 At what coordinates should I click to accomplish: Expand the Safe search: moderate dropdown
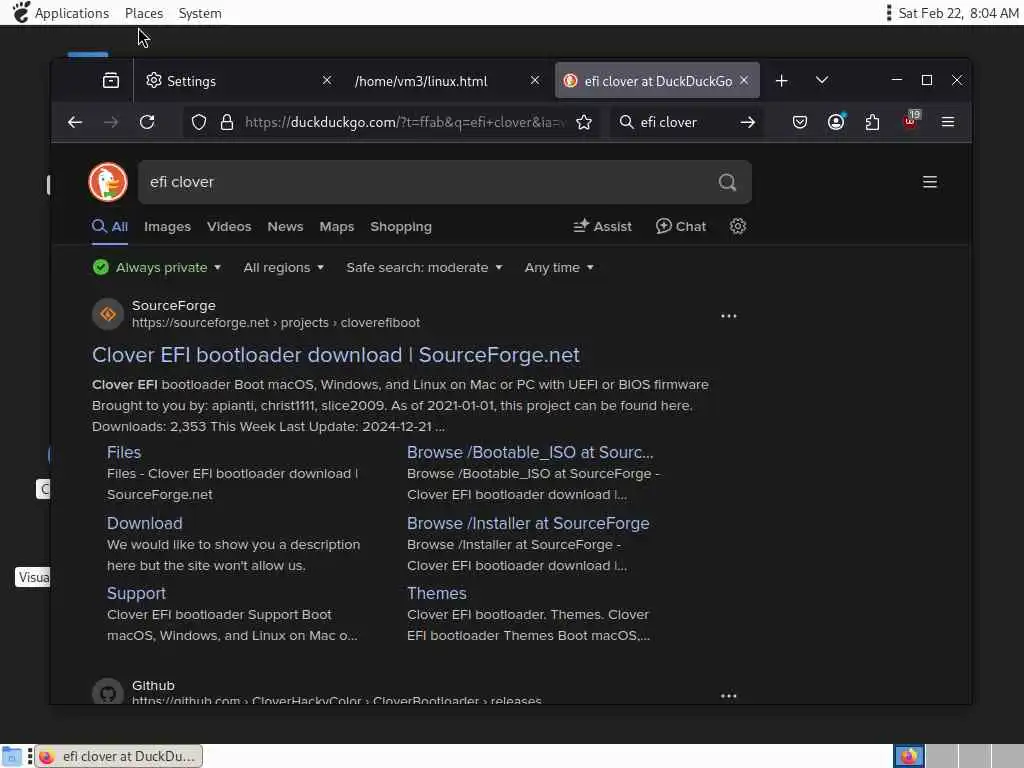[424, 268]
